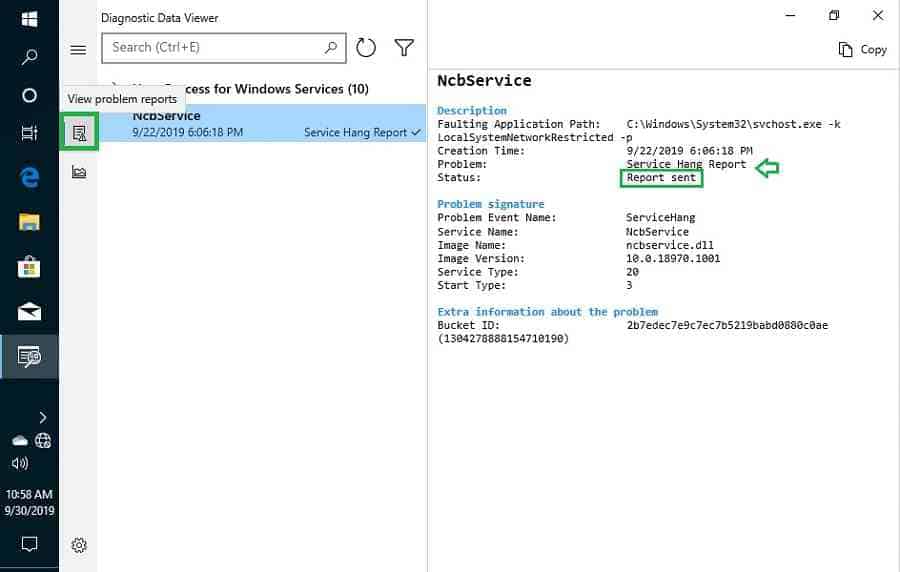Open Diagnostic Data Viewer settings gear

[79, 544]
